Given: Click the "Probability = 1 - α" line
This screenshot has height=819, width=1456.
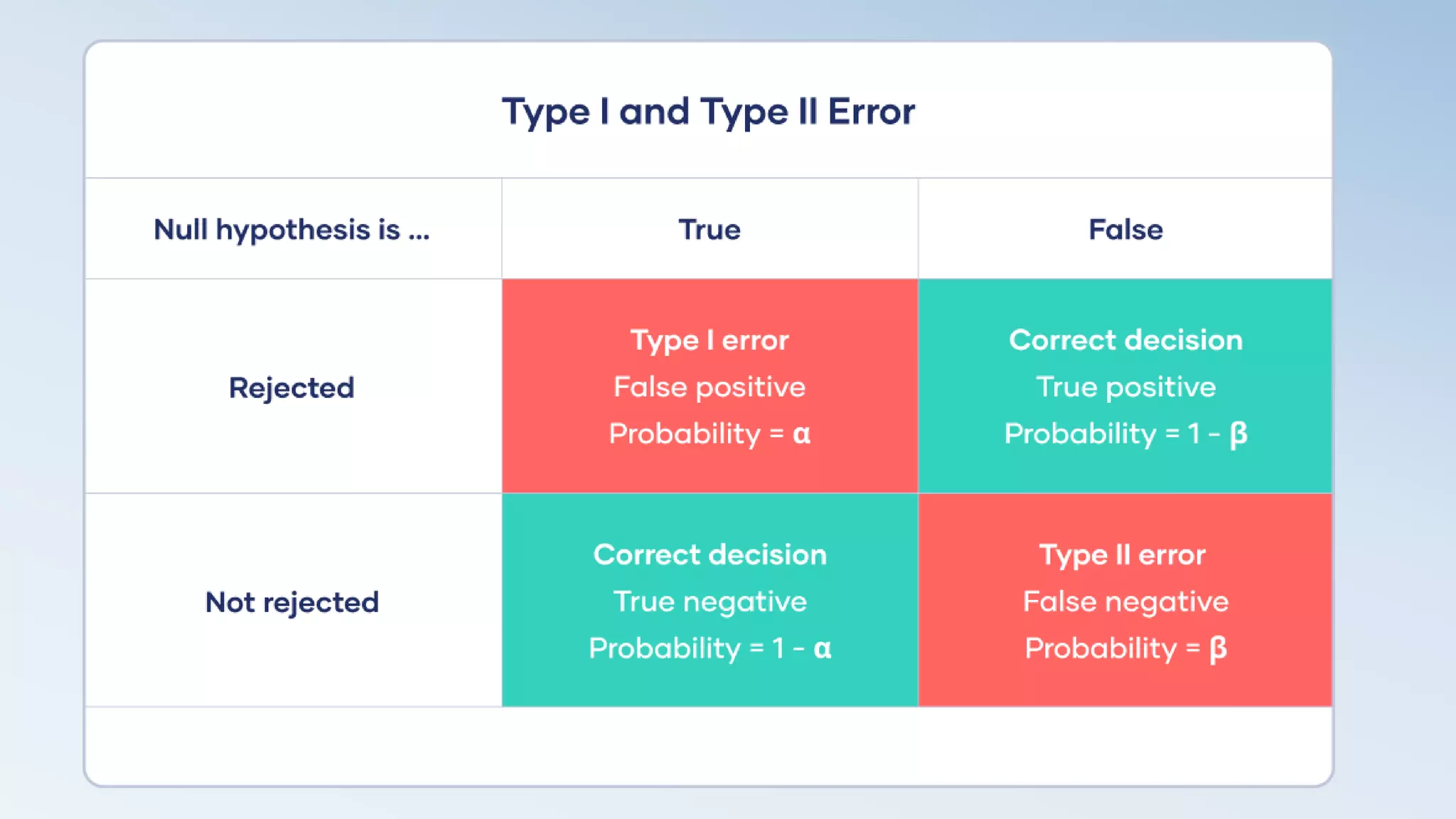Looking at the screenshot, I should pos(710,648).
